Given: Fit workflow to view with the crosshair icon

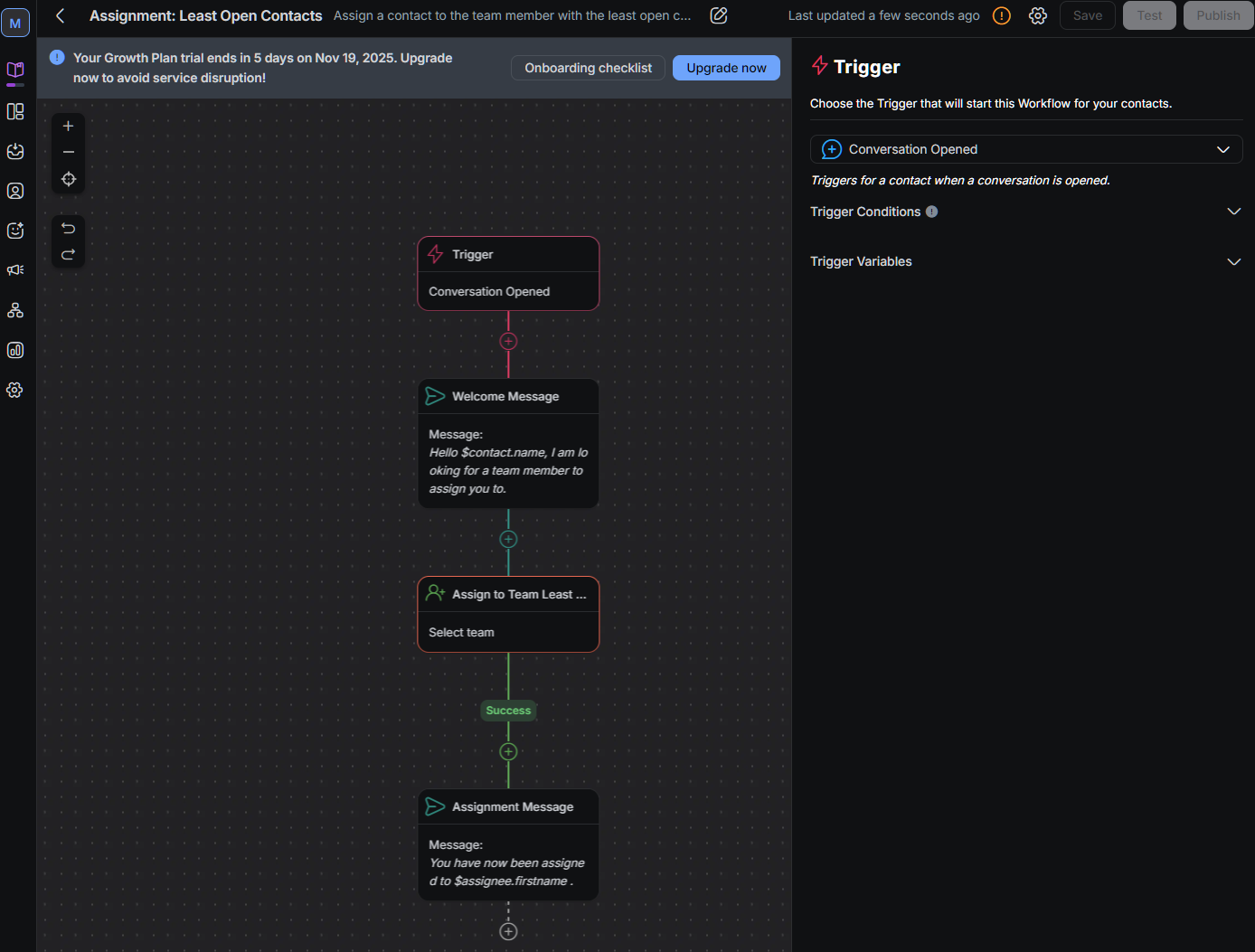Looking at the screenshot, I should coord(68,179).
